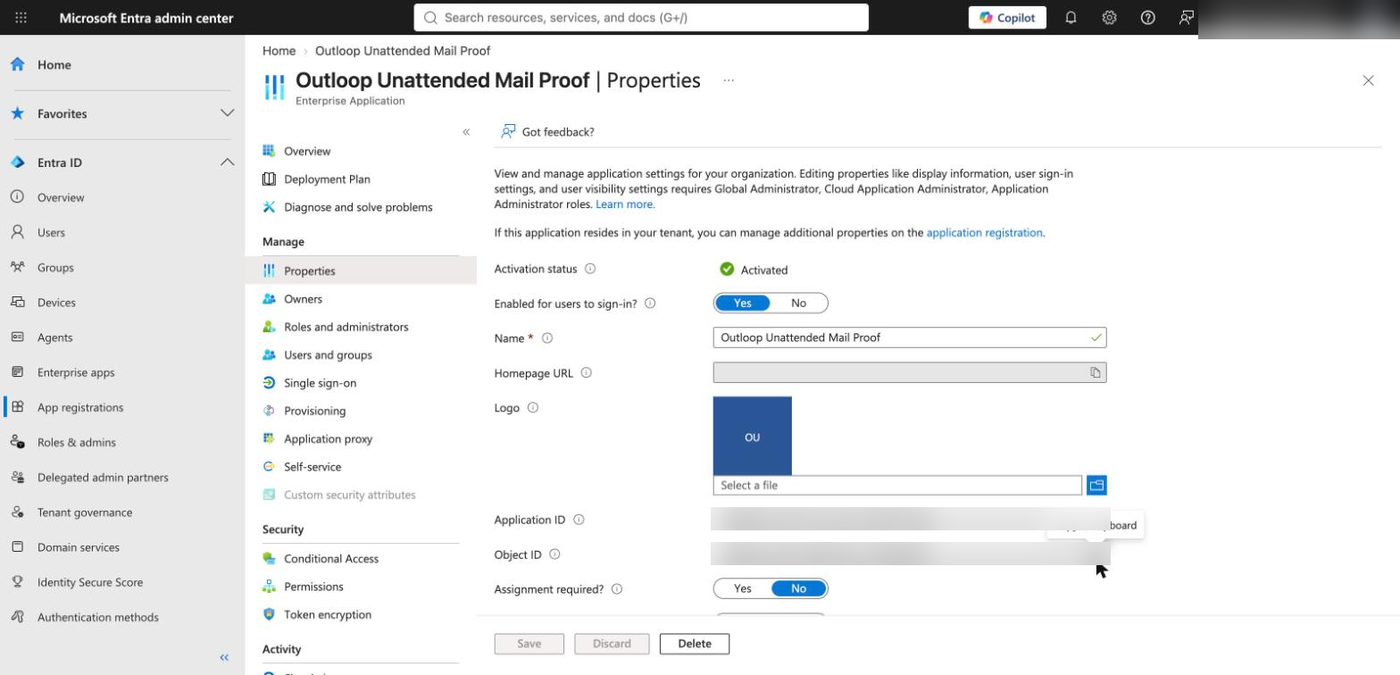Open Permissions under Security
Viewport: 1400px width, 675px height.
[x=313, y=587]
